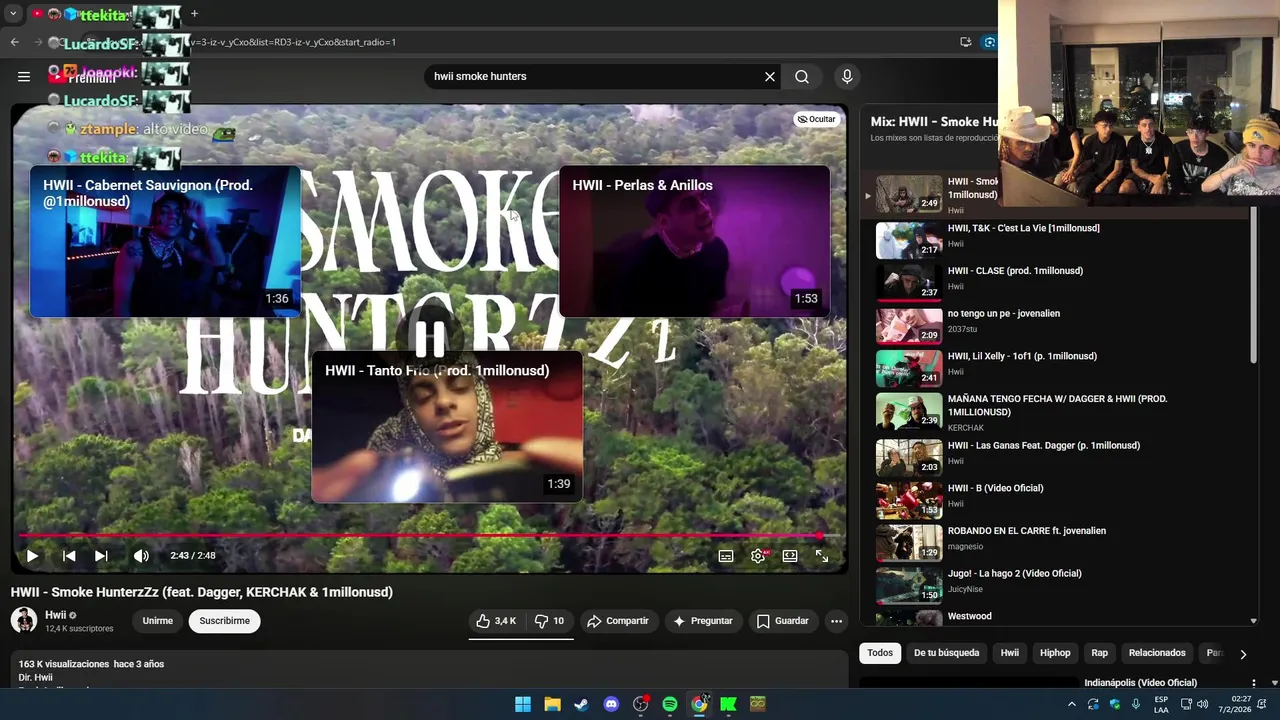This screenshot has height=720, width=1280.
Task: Go back with the browser arrow
Action: (14, 42)
